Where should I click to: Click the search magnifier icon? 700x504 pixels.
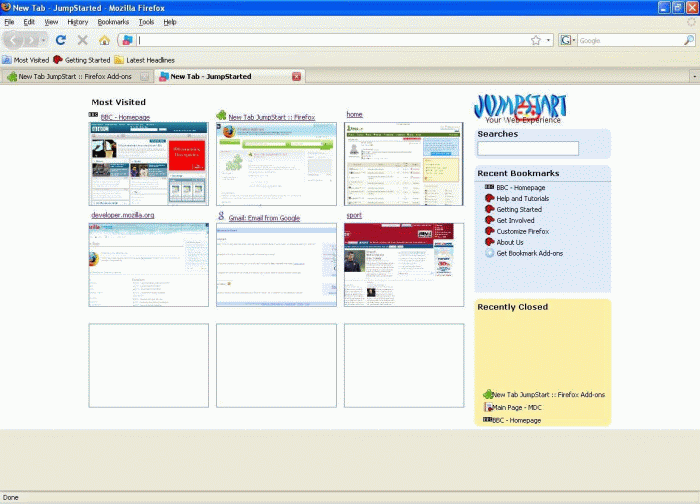tap(689, 40)
